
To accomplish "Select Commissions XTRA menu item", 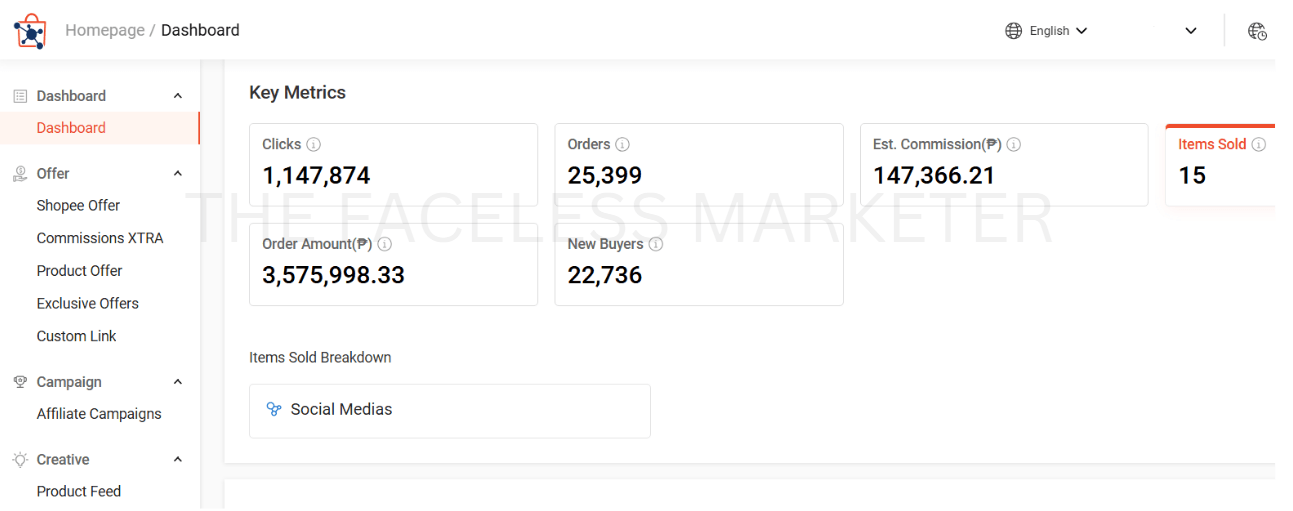I will coord(100,238).
